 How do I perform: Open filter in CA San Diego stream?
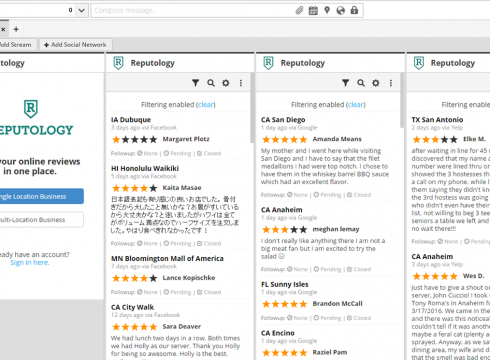pyautogui.click(x=346, y=83)
